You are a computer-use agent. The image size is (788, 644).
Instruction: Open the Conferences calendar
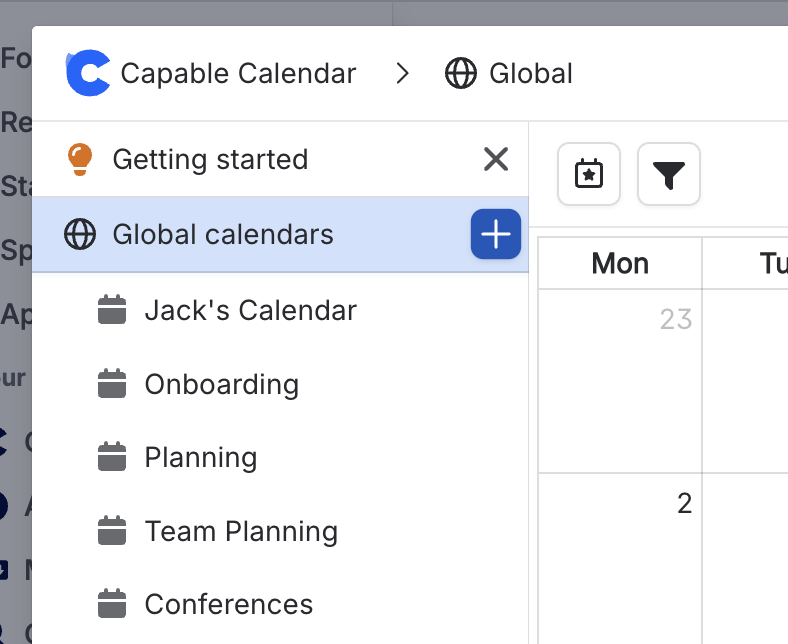(x=228, y=604)
